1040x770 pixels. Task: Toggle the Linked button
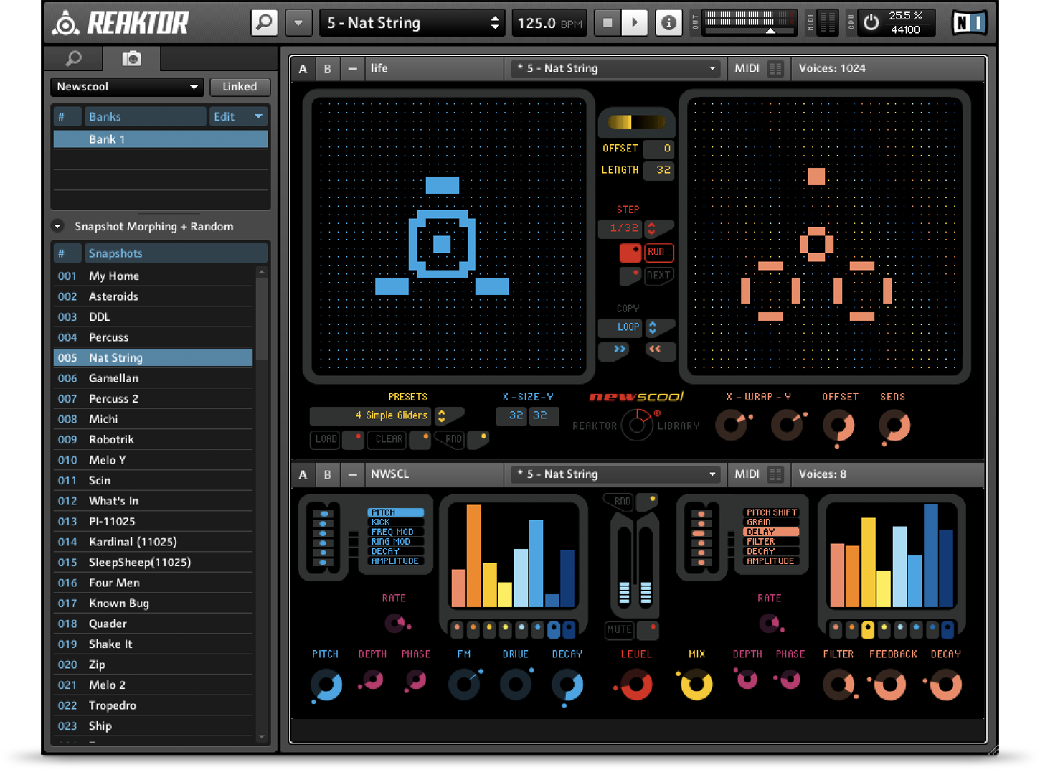tap(240, 87)
